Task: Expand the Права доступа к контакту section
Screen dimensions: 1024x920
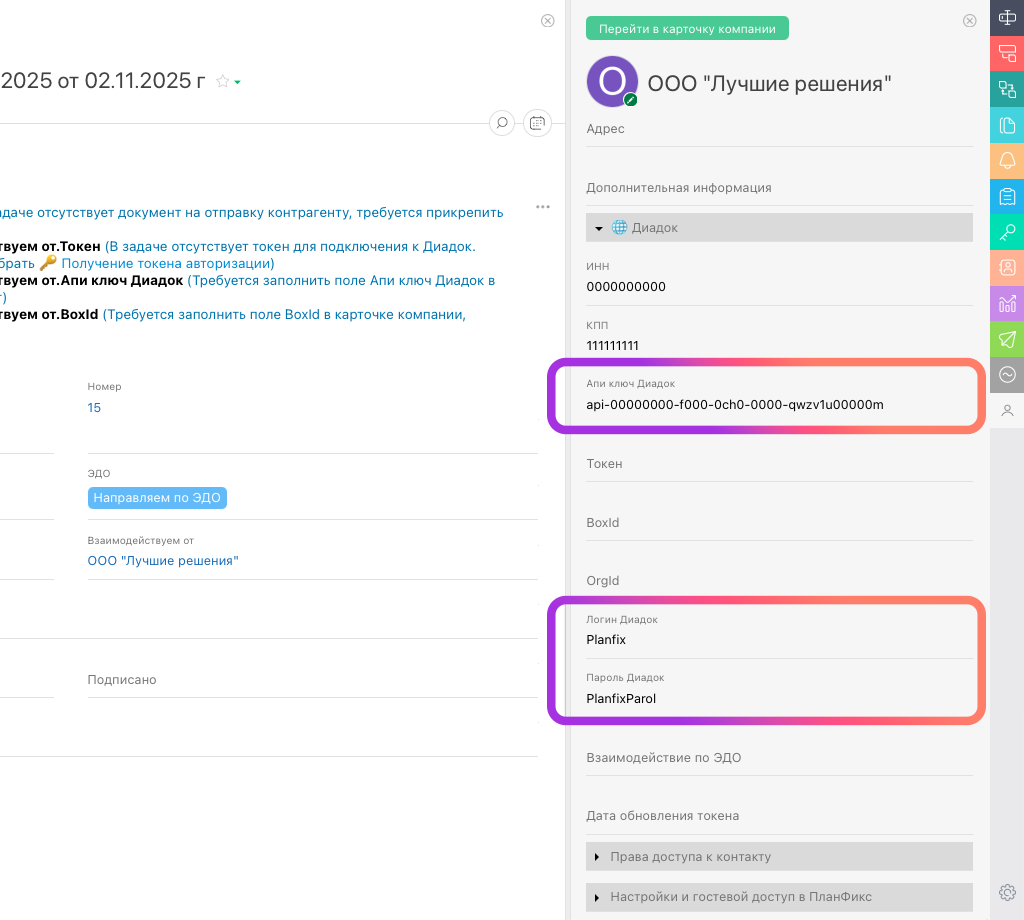Action: pos(598,857)
